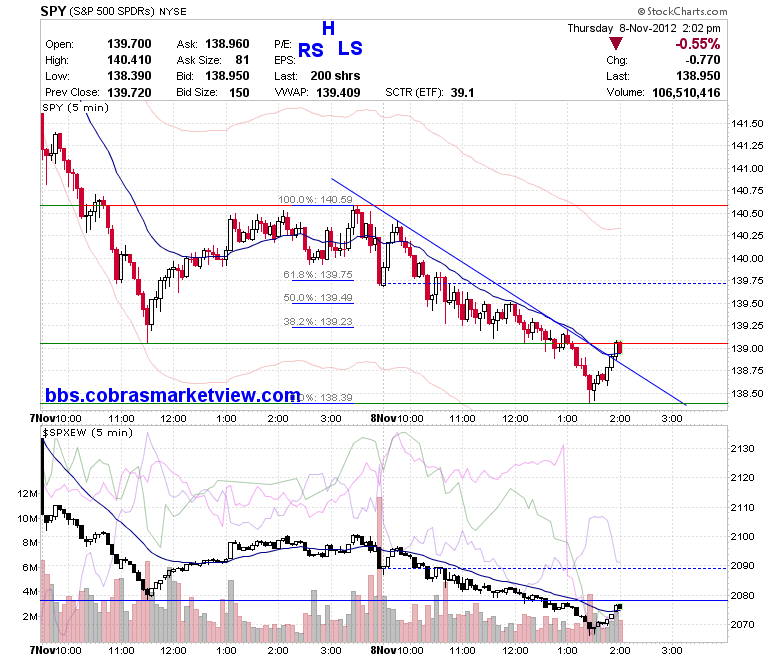Click the red down-triangle change indicator
Image resolution: width=780 pixels, height=659 pixels.
click(616, 44)
